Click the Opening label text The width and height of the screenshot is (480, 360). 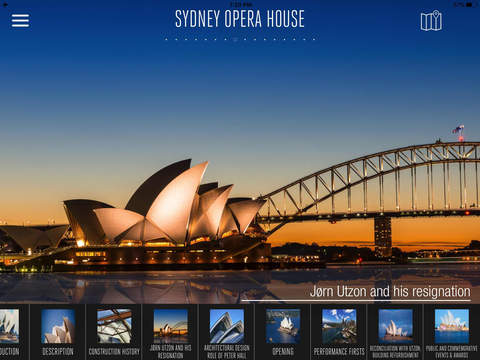click(283, 351)
